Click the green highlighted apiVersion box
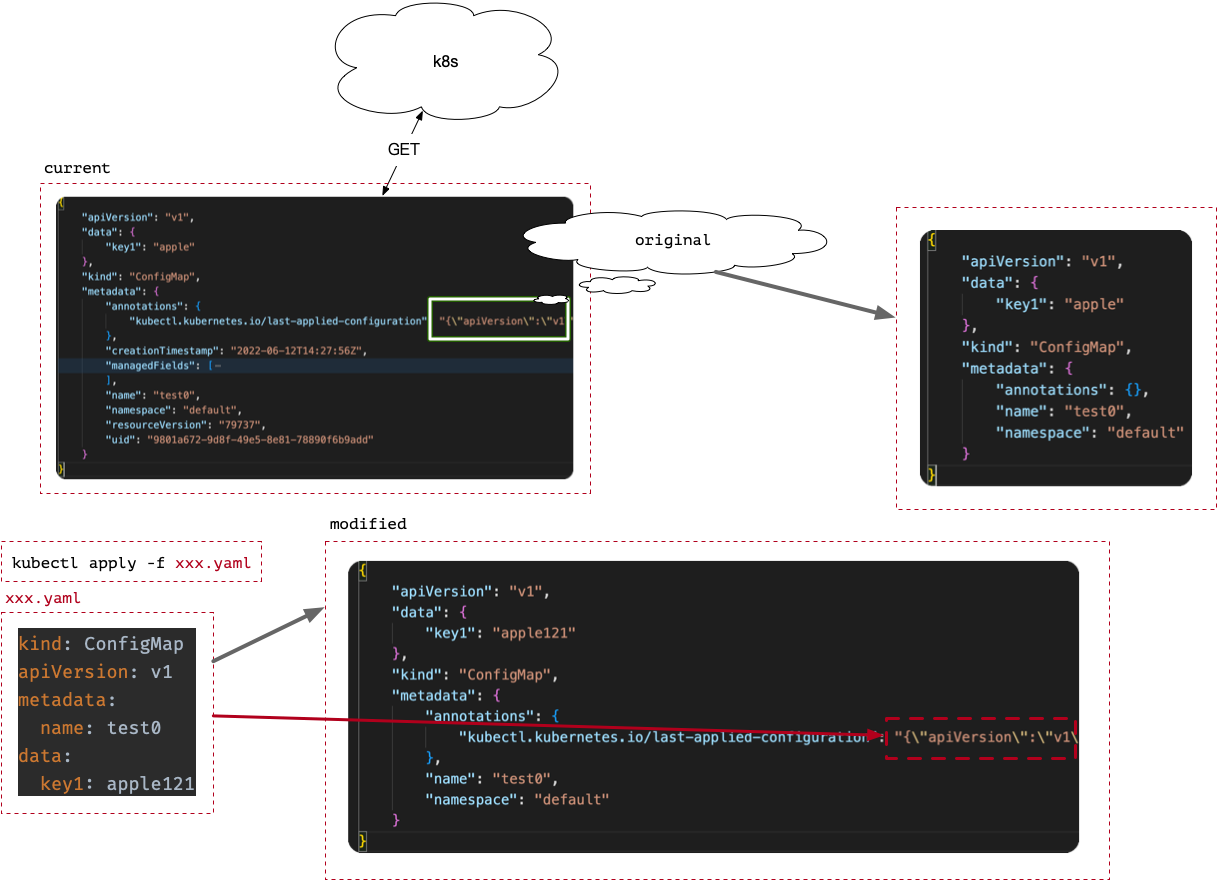 pos(499,320)
